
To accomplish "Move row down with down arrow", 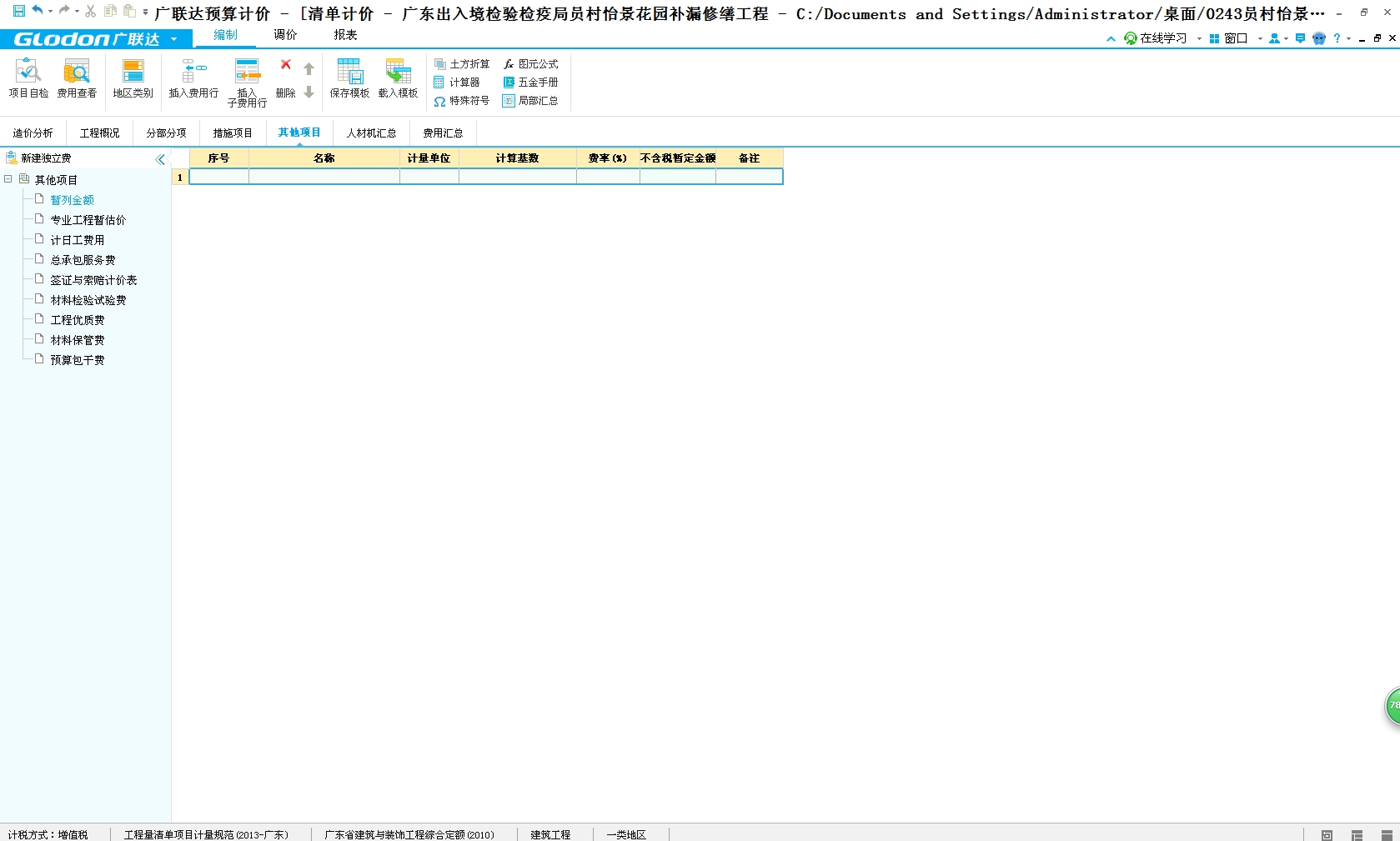I will [x=309, y=92].
